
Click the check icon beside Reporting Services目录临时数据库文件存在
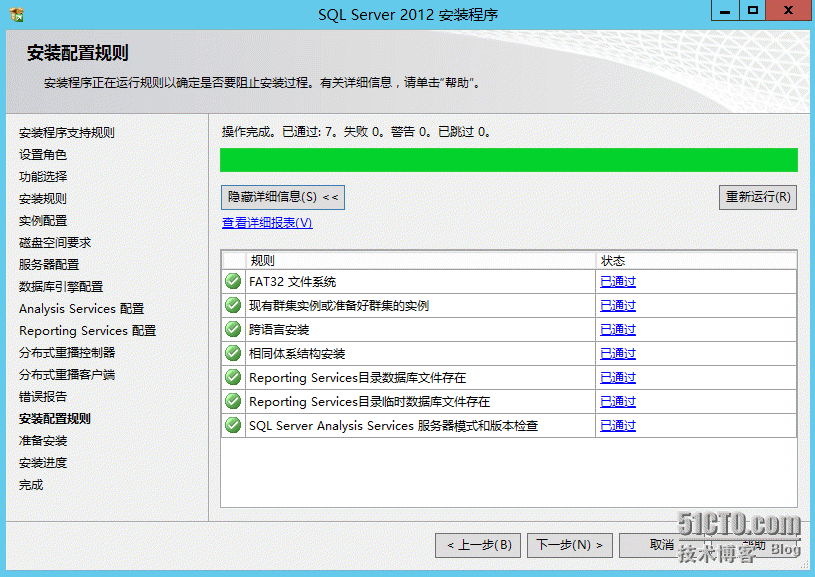(x=233, y=401)
